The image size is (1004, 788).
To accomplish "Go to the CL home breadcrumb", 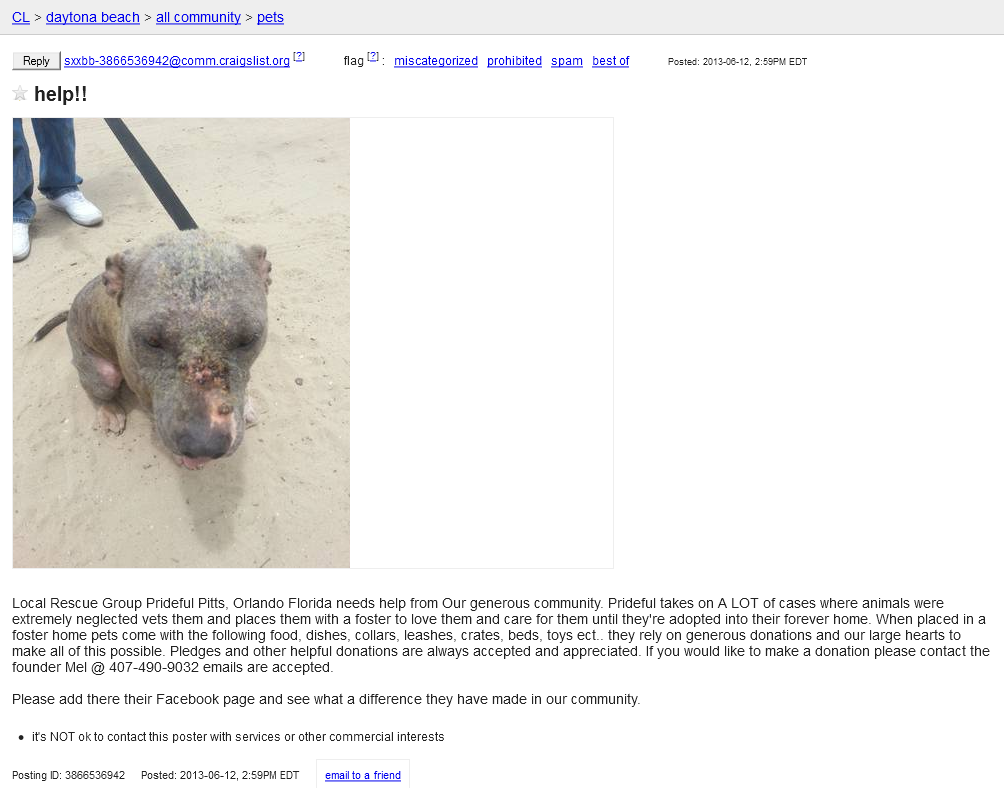I will click(20, 17).
